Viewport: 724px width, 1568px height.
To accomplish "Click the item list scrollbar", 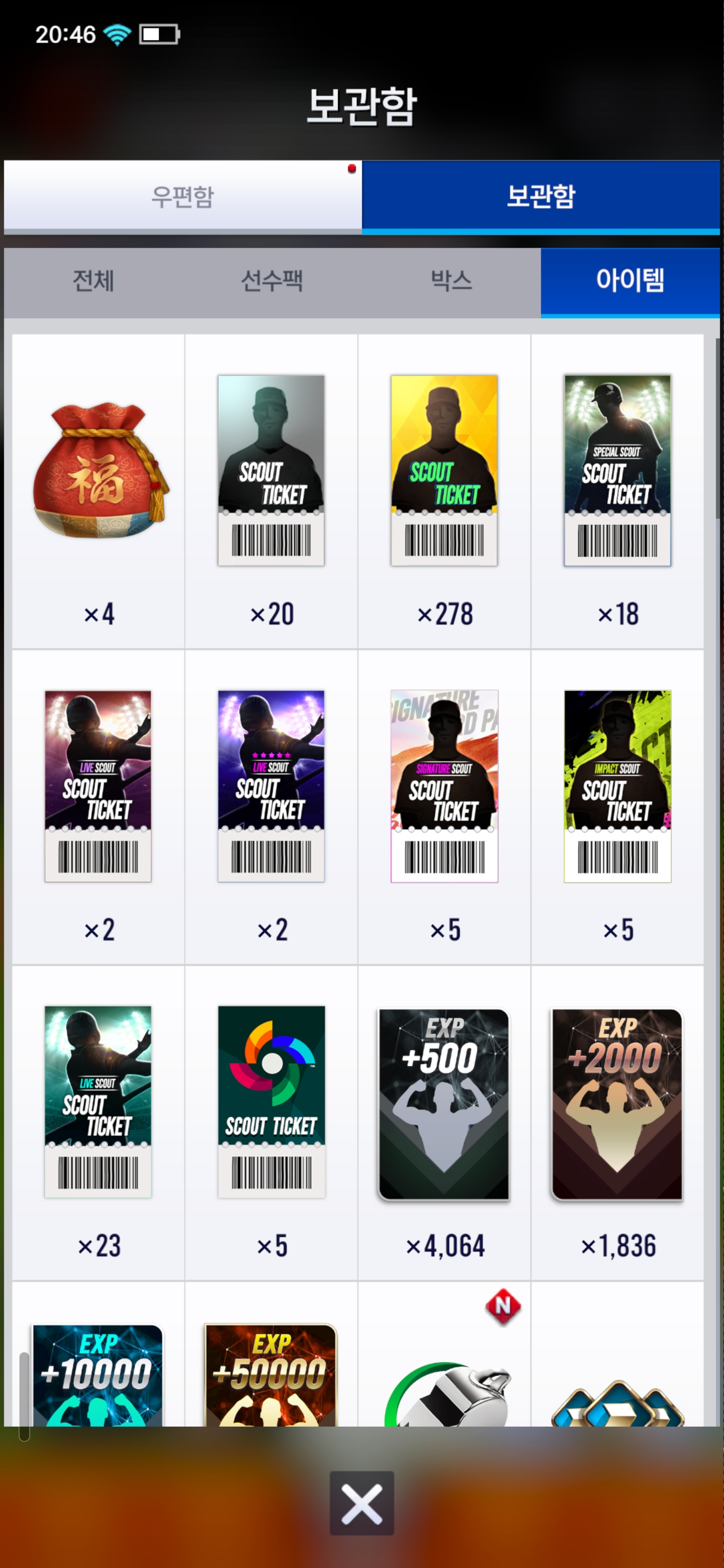I will point(719,426).
